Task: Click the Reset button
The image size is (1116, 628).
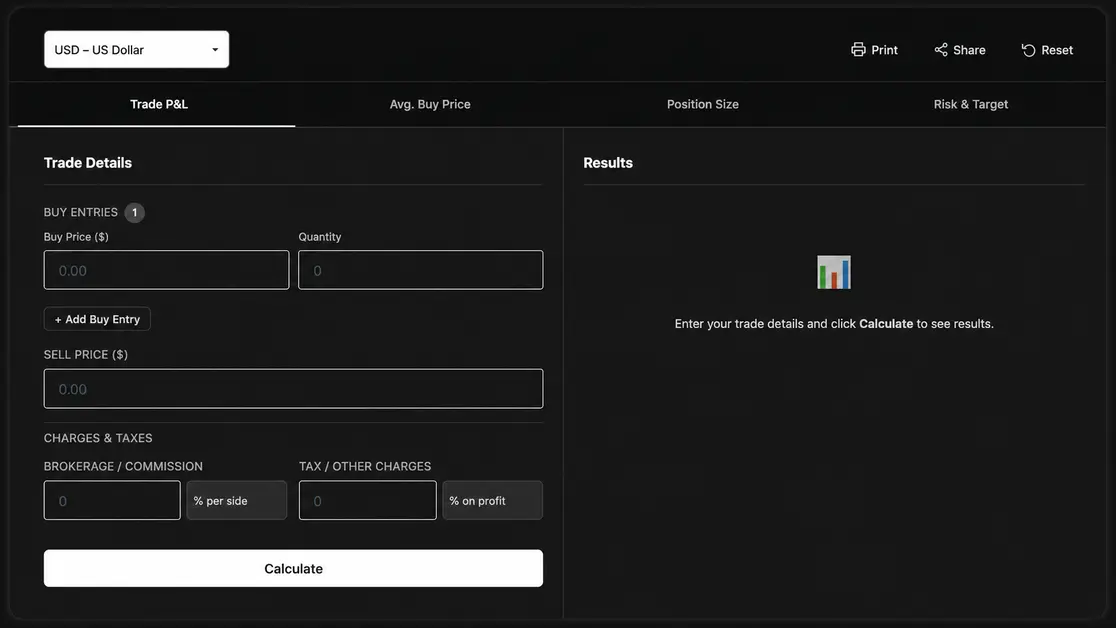Action: click(1047, 50)
